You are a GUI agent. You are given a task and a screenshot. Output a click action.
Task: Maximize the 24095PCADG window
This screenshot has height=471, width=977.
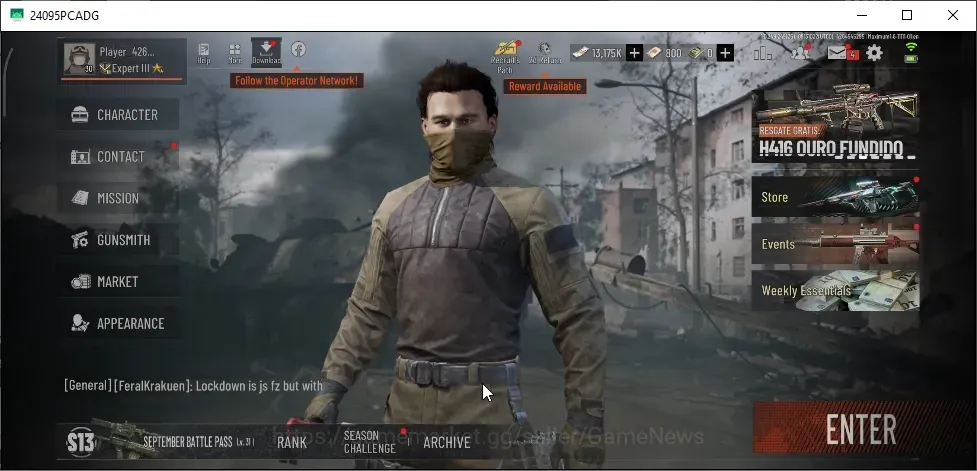coord(907,15)
